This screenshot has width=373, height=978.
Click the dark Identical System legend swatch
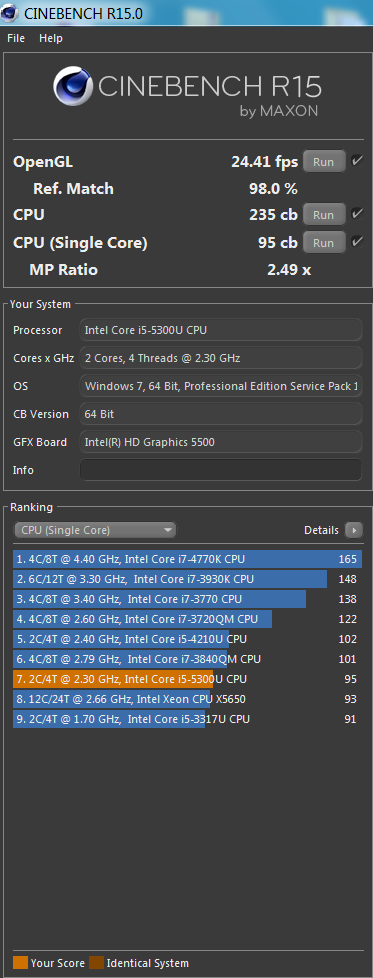tap(97, 962)
